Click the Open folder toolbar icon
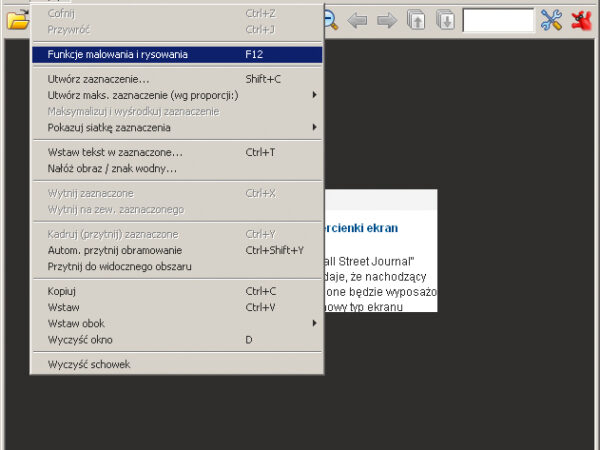This screenshot has height=450, width=600. [x=15, y=20]
